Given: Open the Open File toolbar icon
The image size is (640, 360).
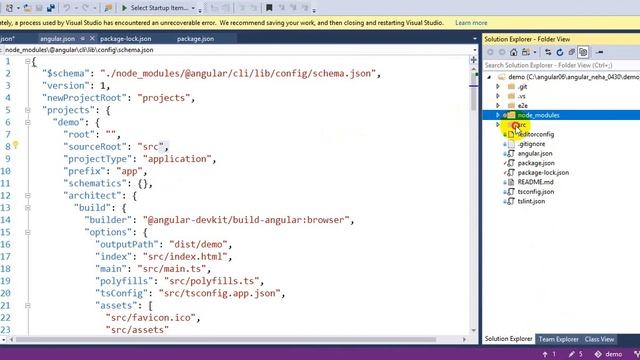Looking at the screenshot, I should click(x=27, y=8).
